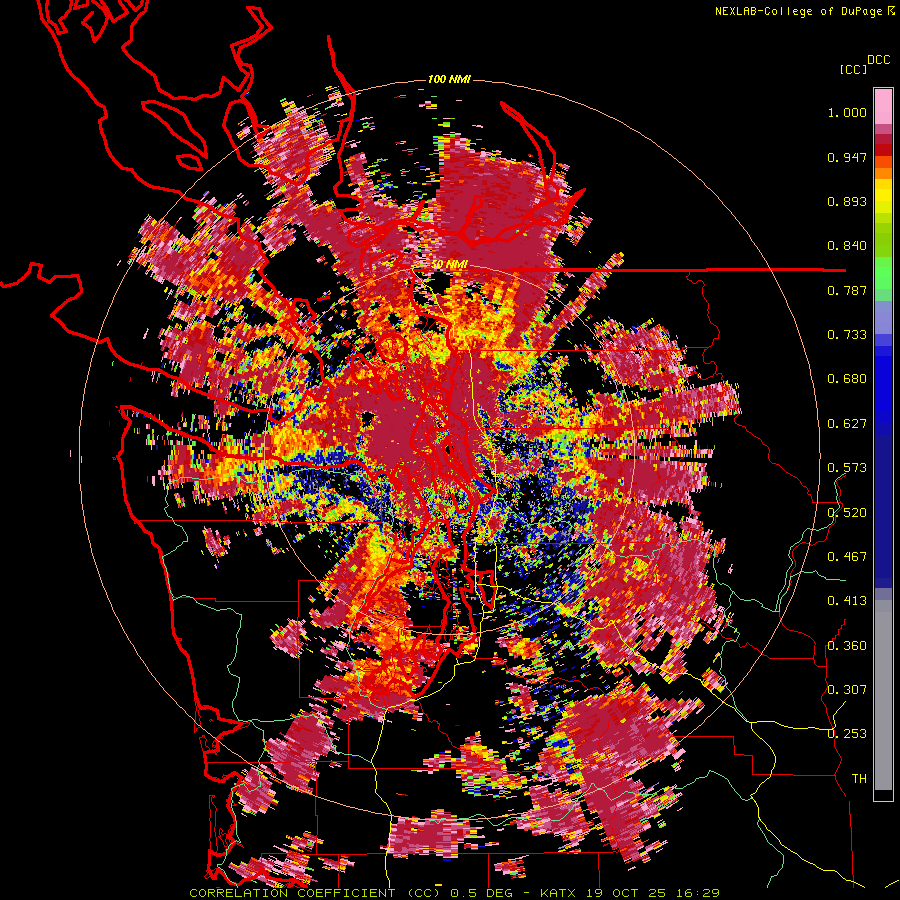Click the TH legend label

859,779
